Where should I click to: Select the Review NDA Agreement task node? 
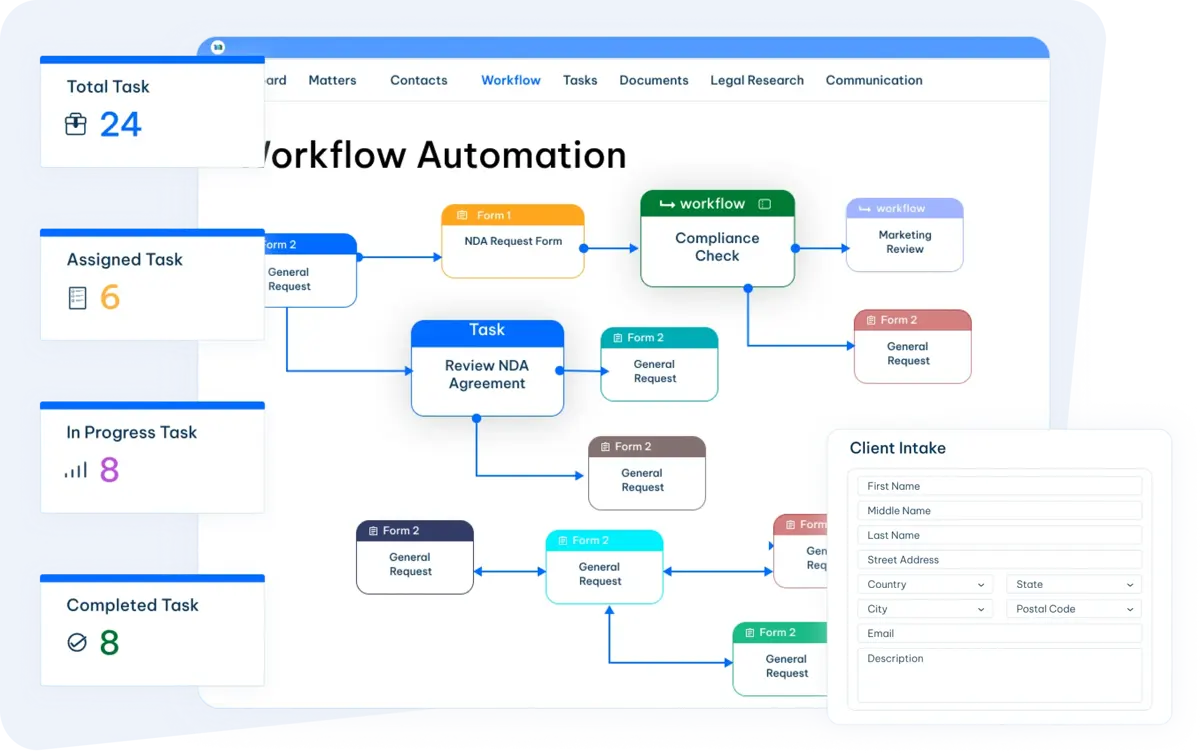click(487, 368)
